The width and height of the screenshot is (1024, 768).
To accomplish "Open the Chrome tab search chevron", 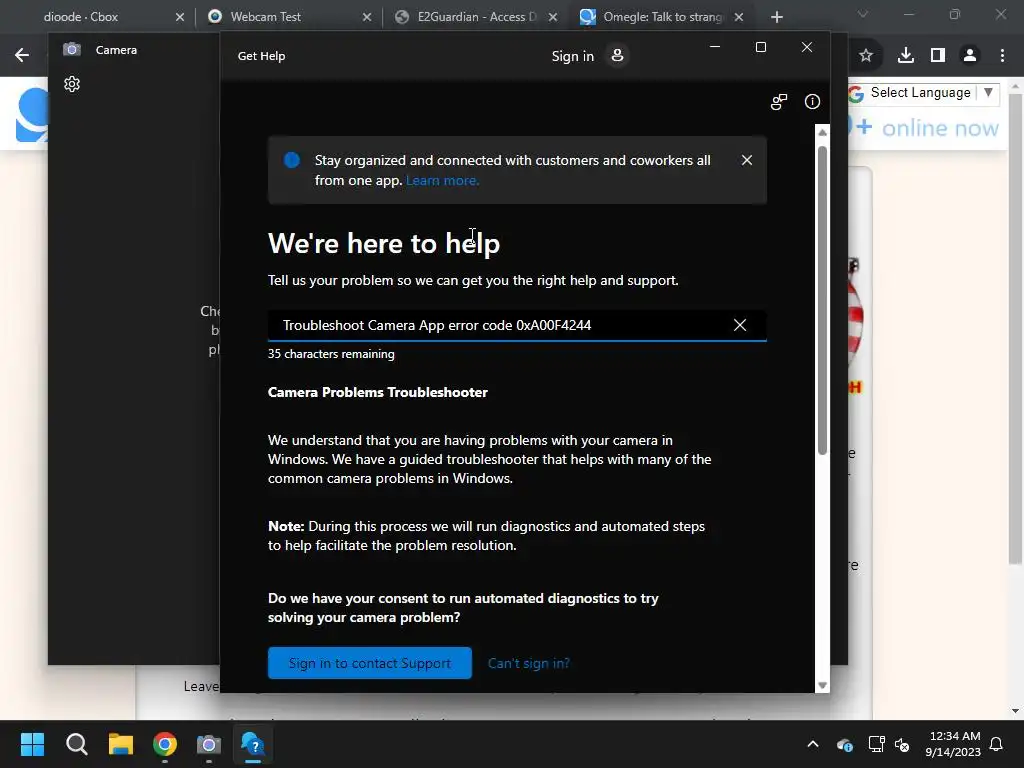I will (x=863, y=14).
